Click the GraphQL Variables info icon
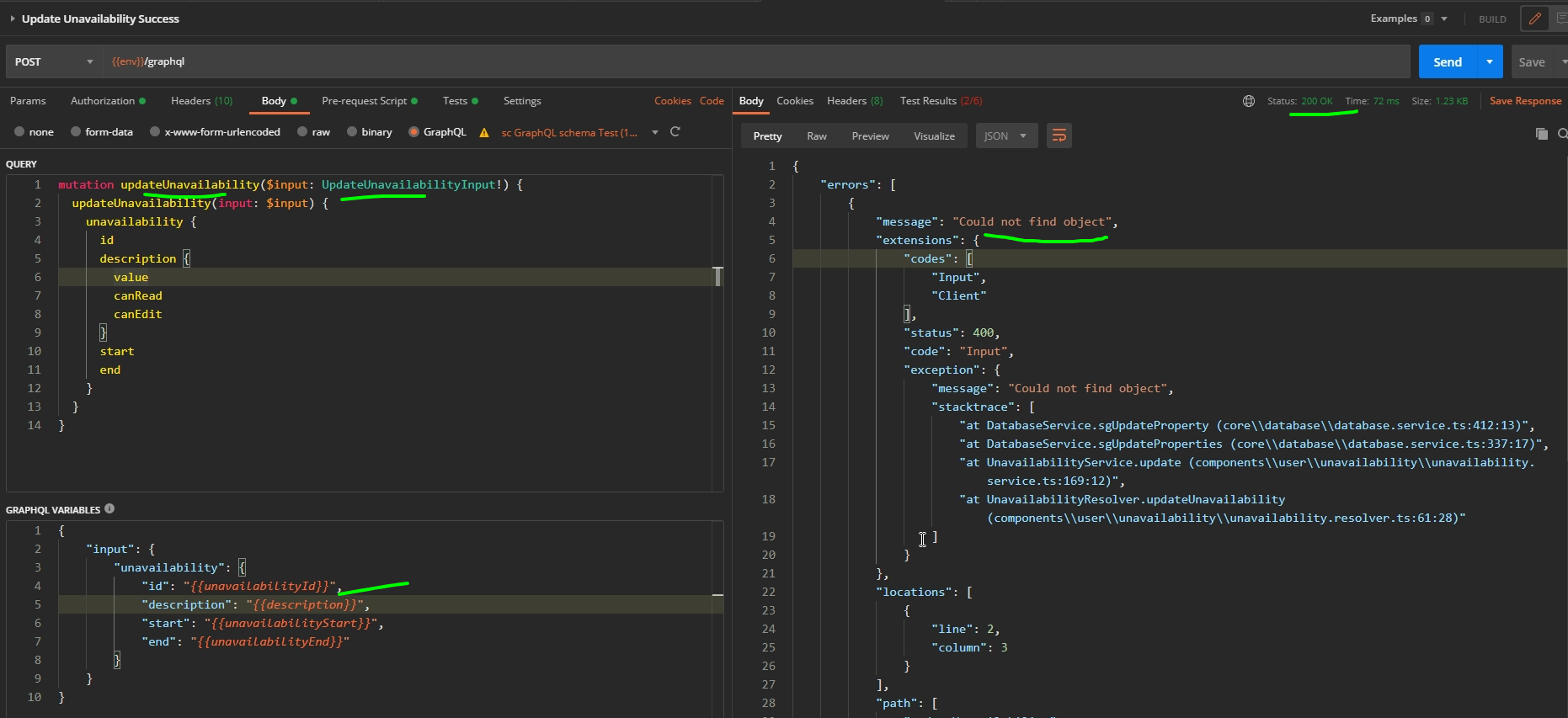The width and height of the screenshot is (1568, 718). tap(109, 509)
